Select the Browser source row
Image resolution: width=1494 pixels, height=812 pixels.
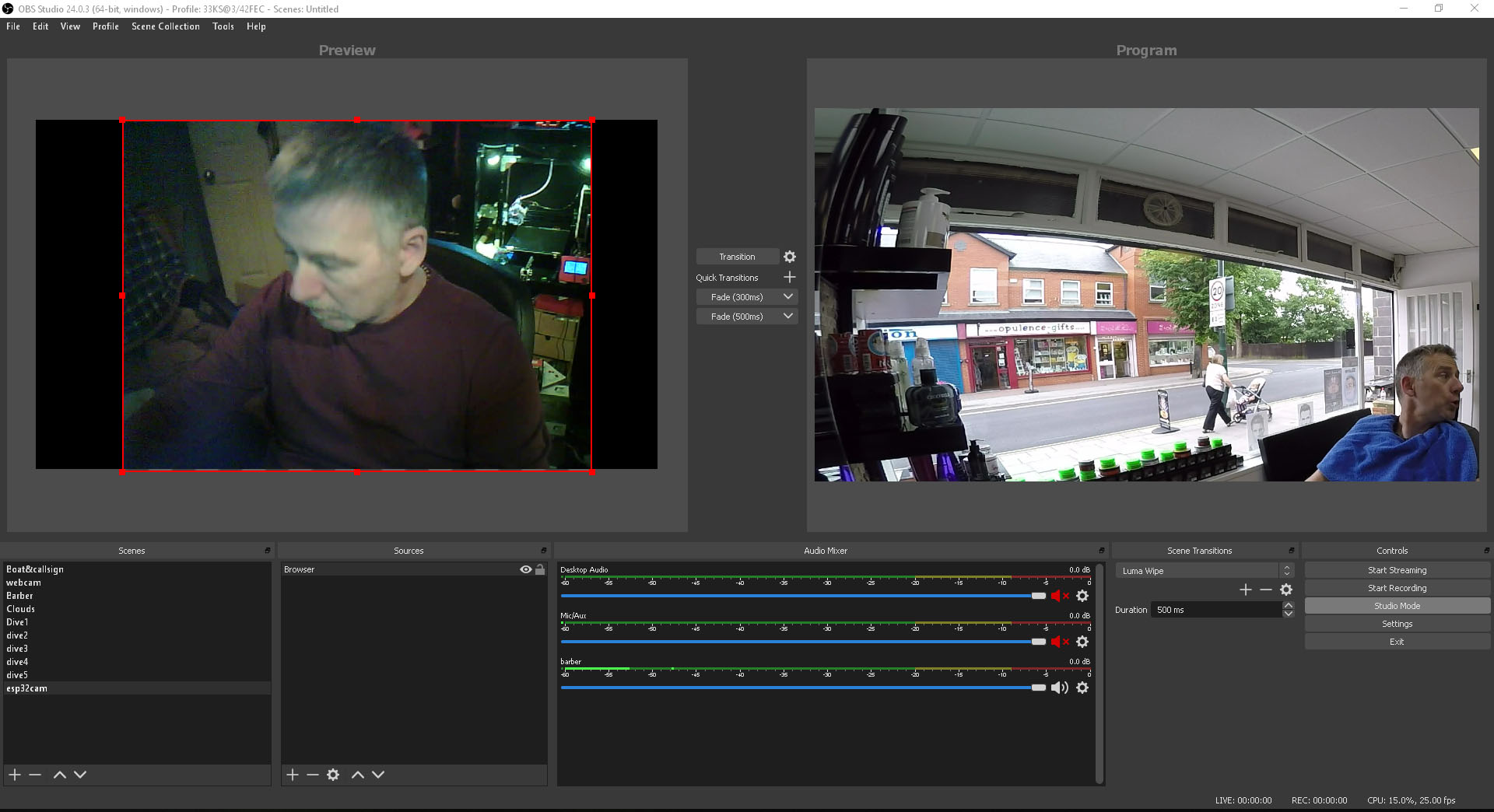[413, 569]
